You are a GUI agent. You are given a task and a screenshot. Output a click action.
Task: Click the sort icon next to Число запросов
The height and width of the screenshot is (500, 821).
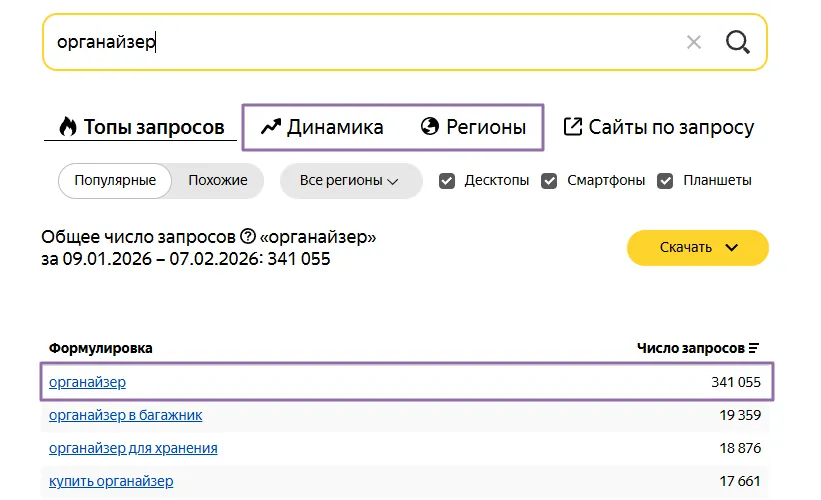pos(754,348)
